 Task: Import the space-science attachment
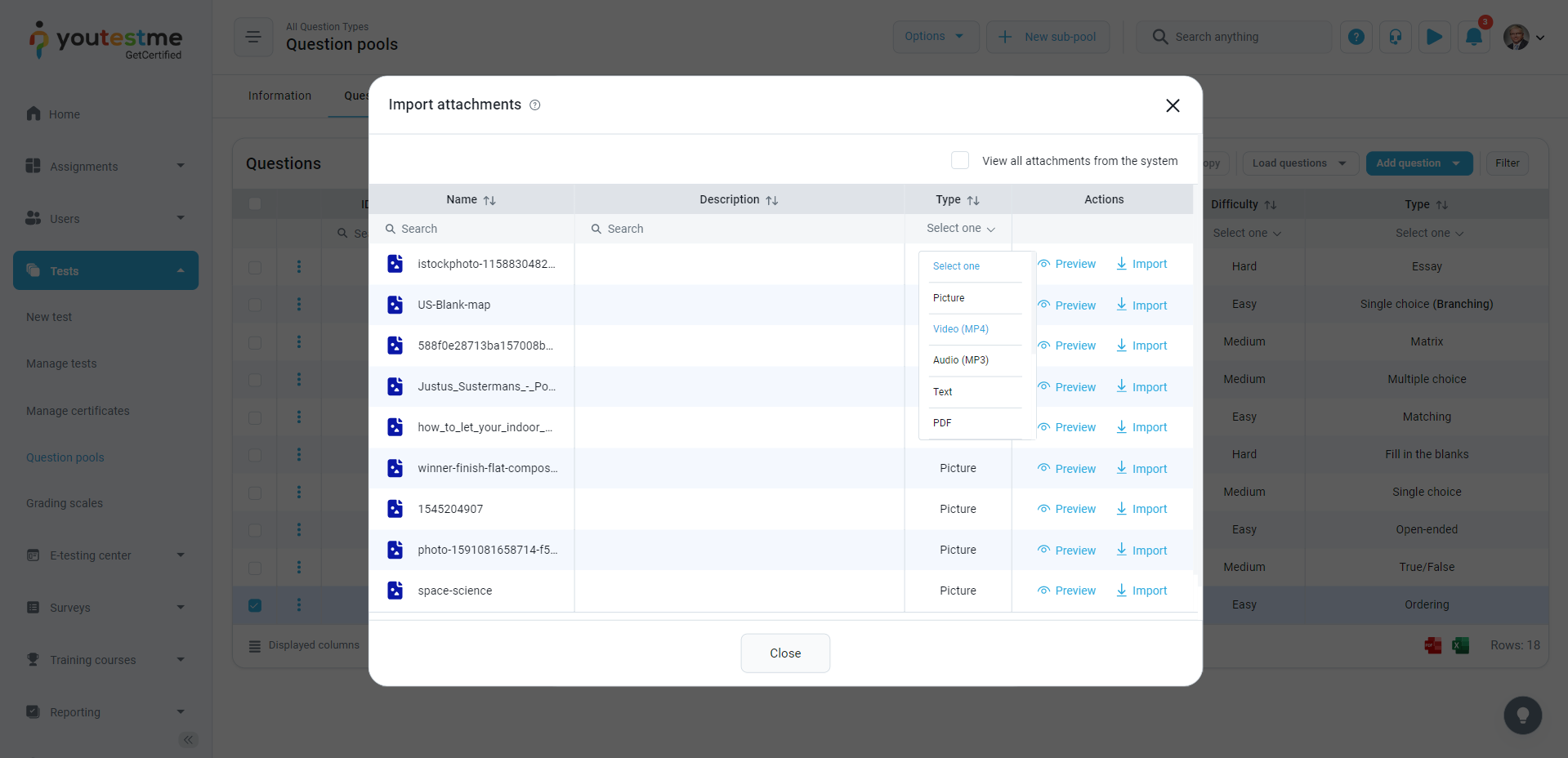click(x=1141, y=591)
